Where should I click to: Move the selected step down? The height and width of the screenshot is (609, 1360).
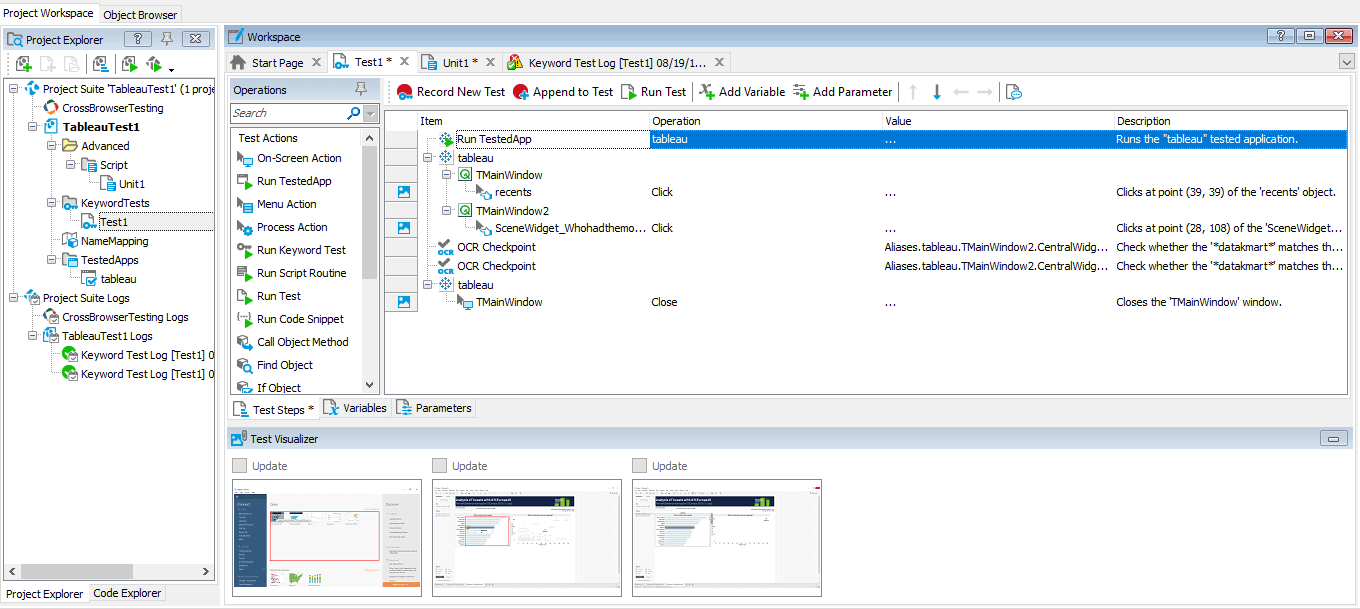(937, 92)
